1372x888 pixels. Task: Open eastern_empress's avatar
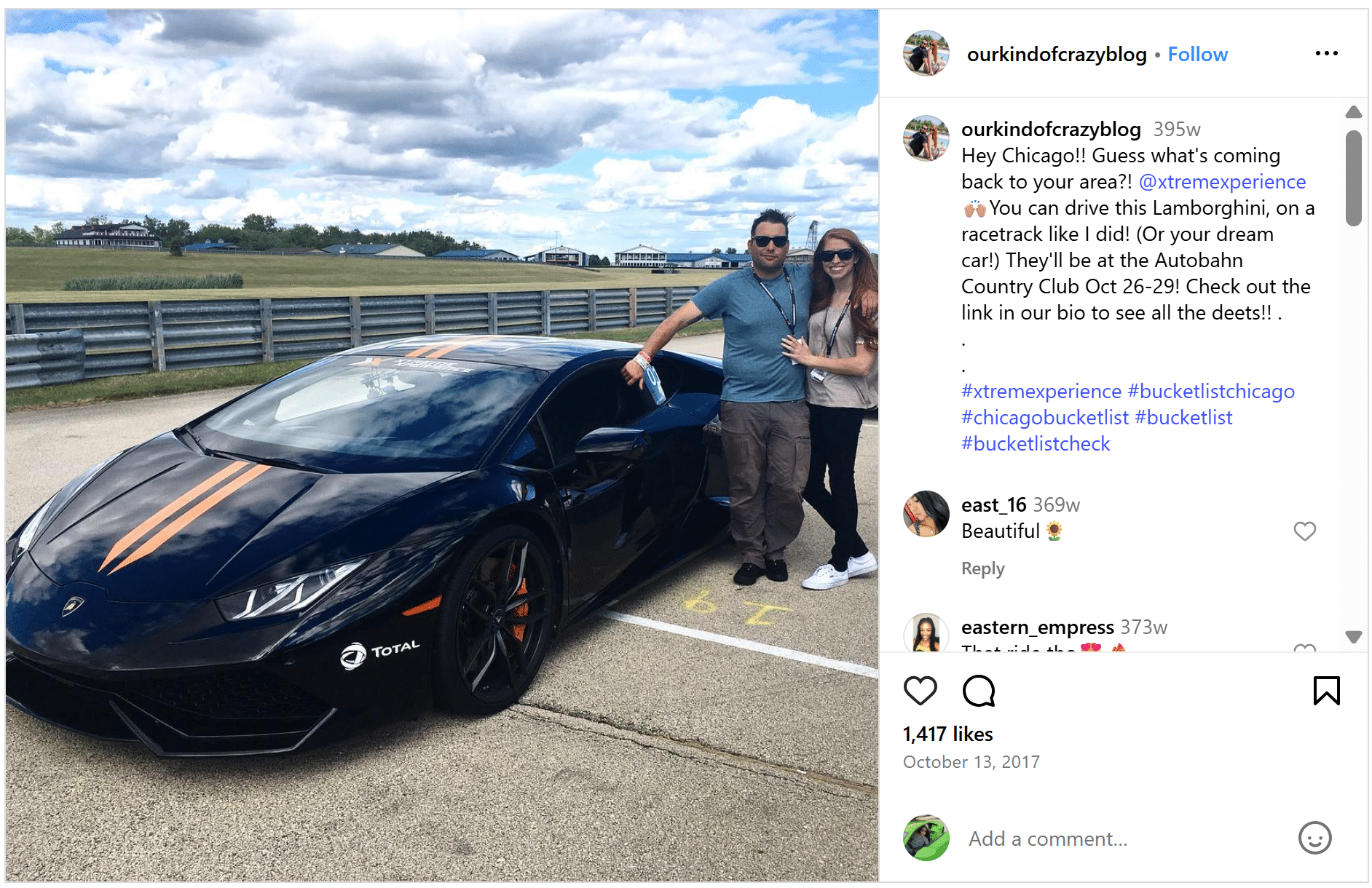pos(926,632)
